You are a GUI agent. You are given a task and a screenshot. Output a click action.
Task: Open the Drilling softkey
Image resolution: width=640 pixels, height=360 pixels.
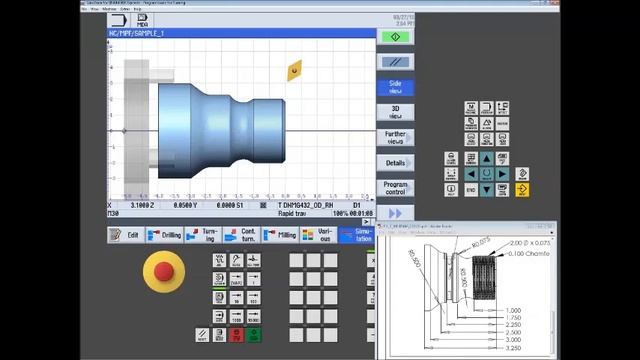(x=164, y=235)
